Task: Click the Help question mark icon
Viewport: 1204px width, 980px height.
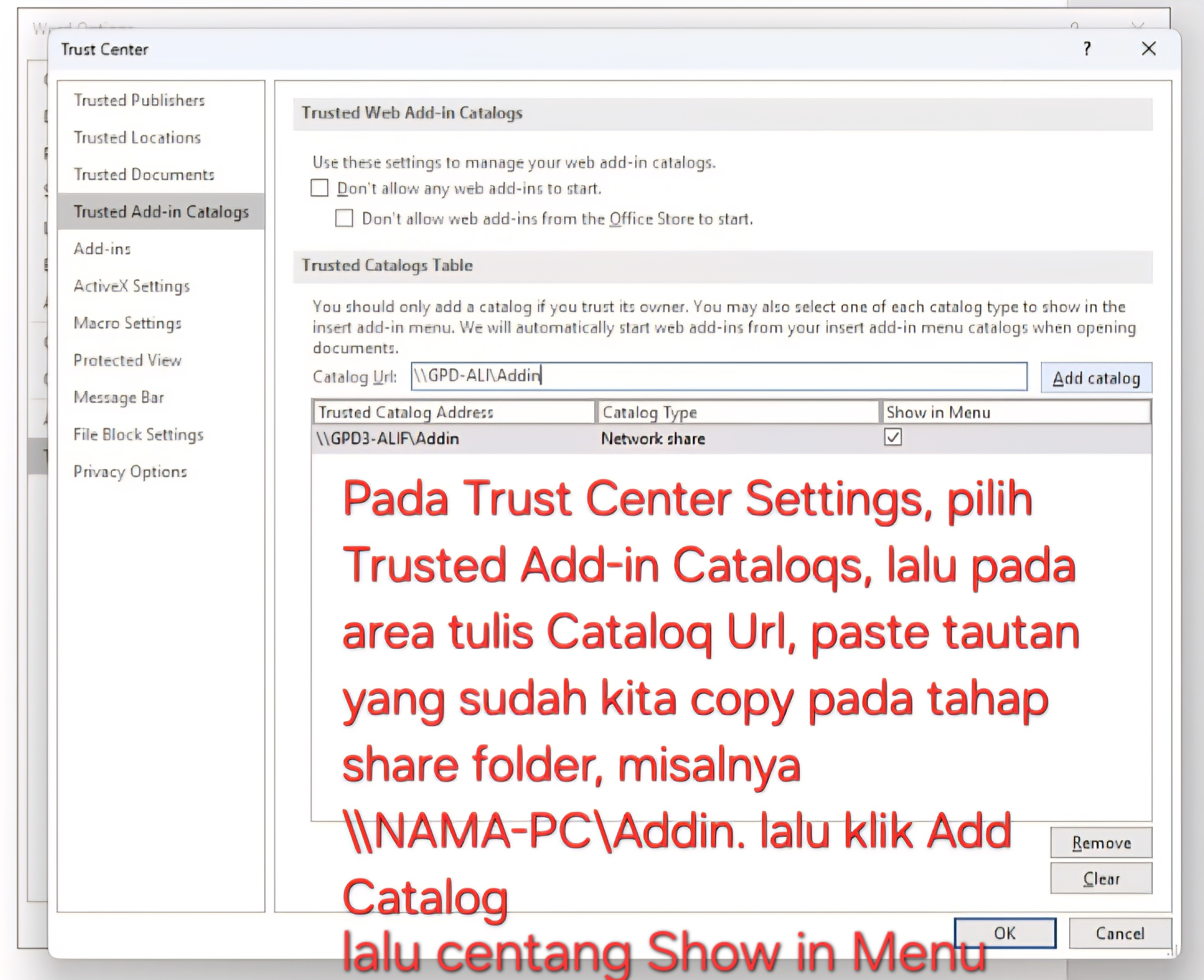Action: (1087, 49)
